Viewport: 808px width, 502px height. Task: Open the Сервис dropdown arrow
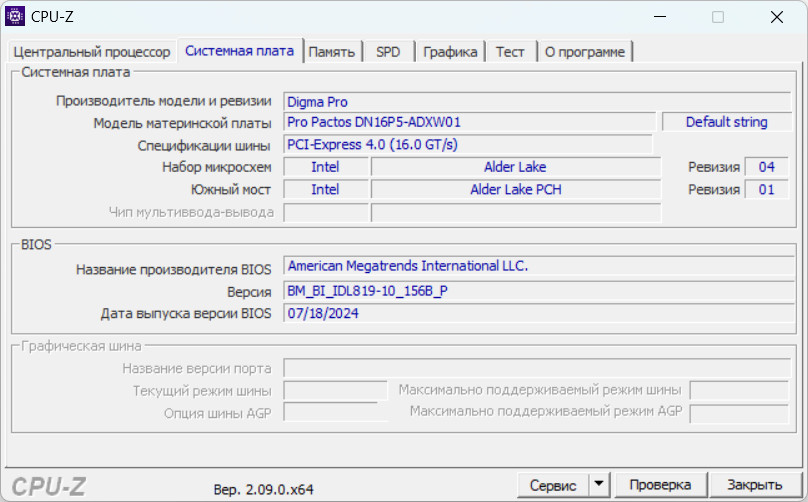coord(599,484)
